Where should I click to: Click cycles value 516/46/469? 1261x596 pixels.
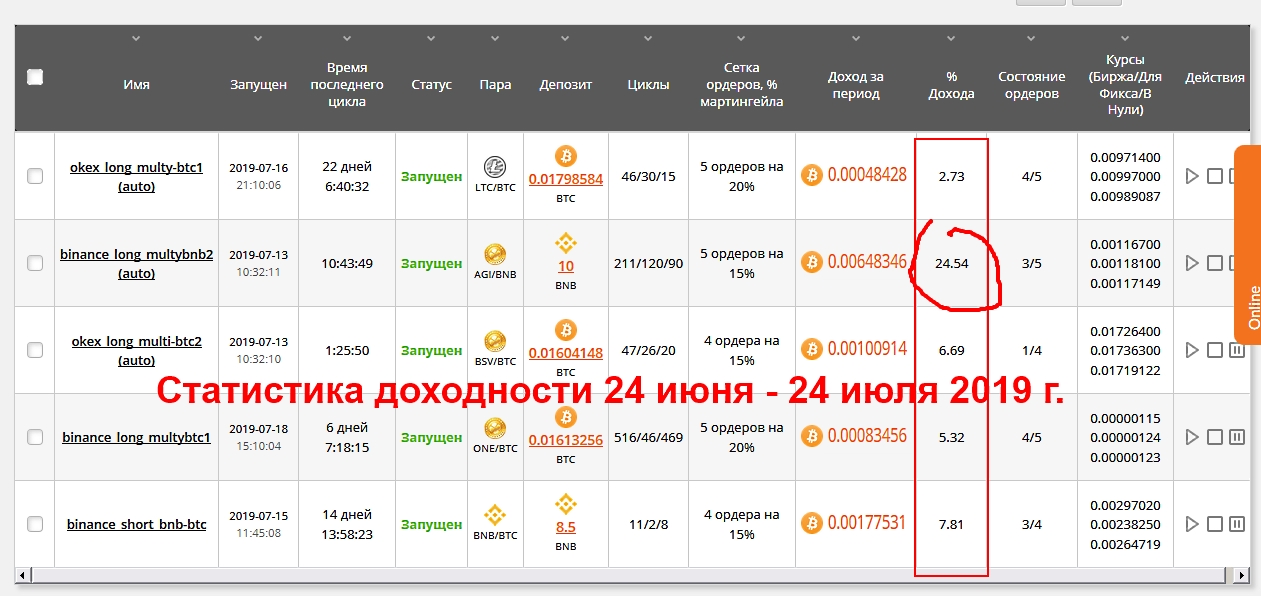tap(648, 437)
